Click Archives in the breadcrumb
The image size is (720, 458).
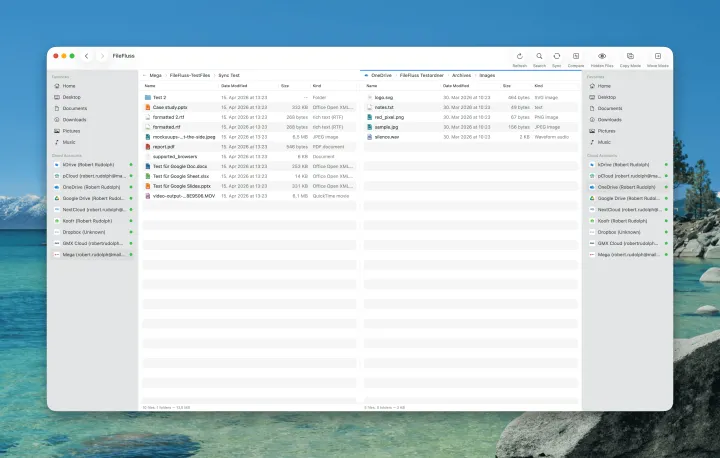point(461,75)
